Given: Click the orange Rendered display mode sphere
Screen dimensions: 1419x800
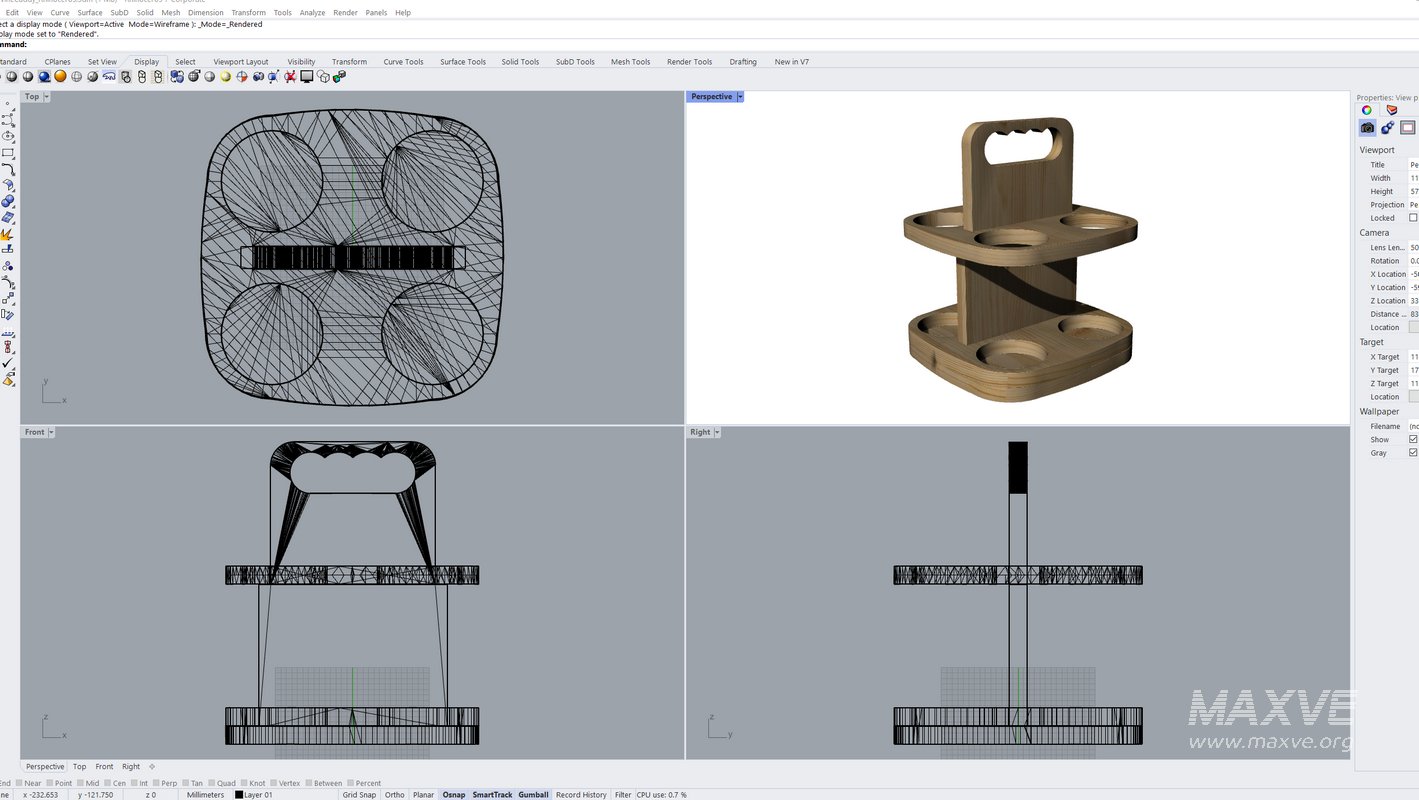Looking at the screenshot, I should coord(60,76).
